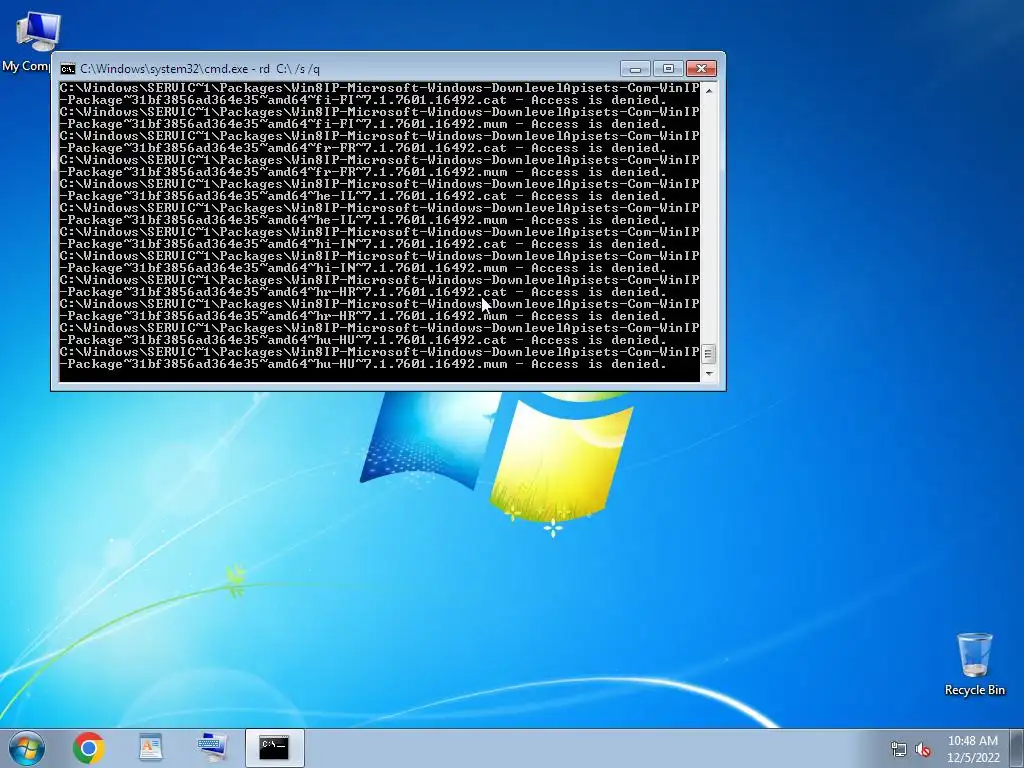Click the network status tray icon
The image size is (1024, 768).
coord(899,749)
